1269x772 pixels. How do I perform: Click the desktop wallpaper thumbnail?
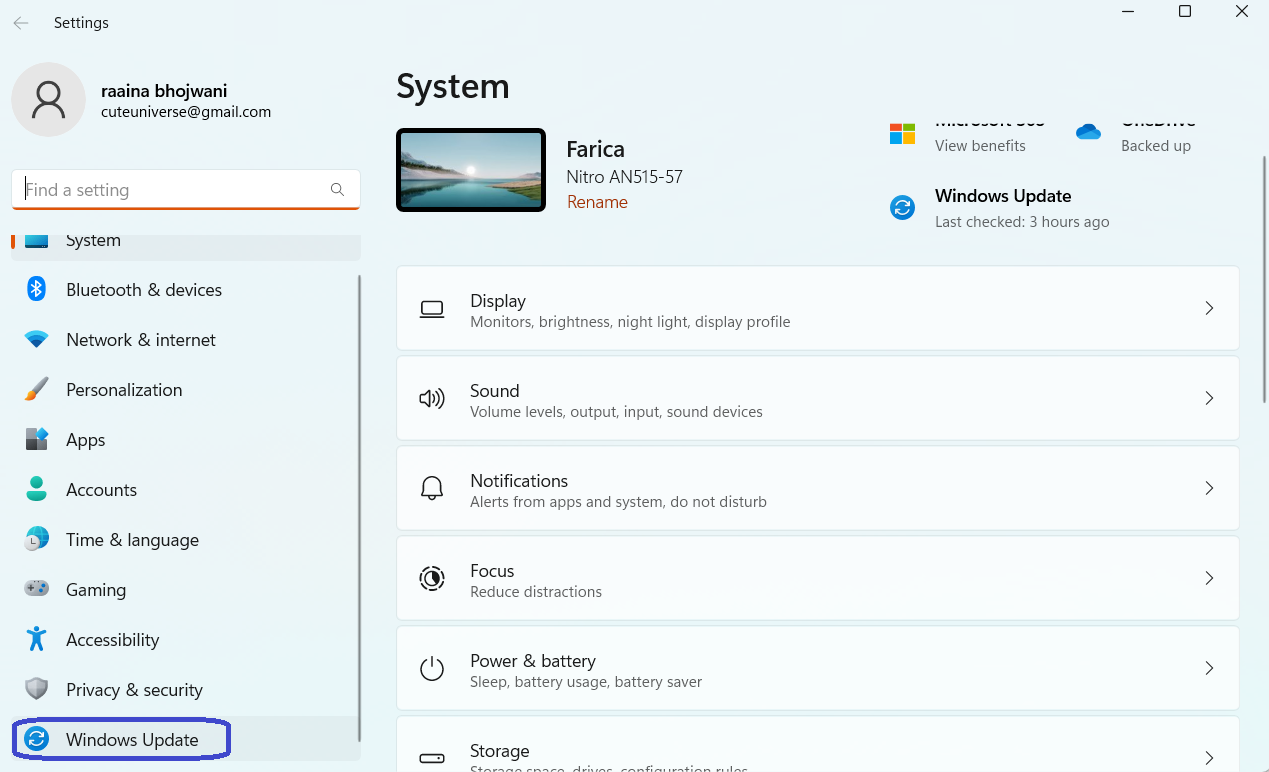pyautogui.click(x=471, y=170)
